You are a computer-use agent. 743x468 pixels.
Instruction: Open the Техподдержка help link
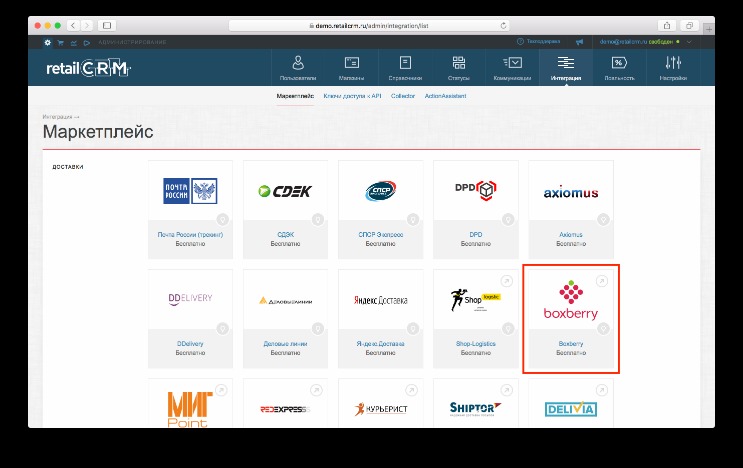click(x=538, y=42)
